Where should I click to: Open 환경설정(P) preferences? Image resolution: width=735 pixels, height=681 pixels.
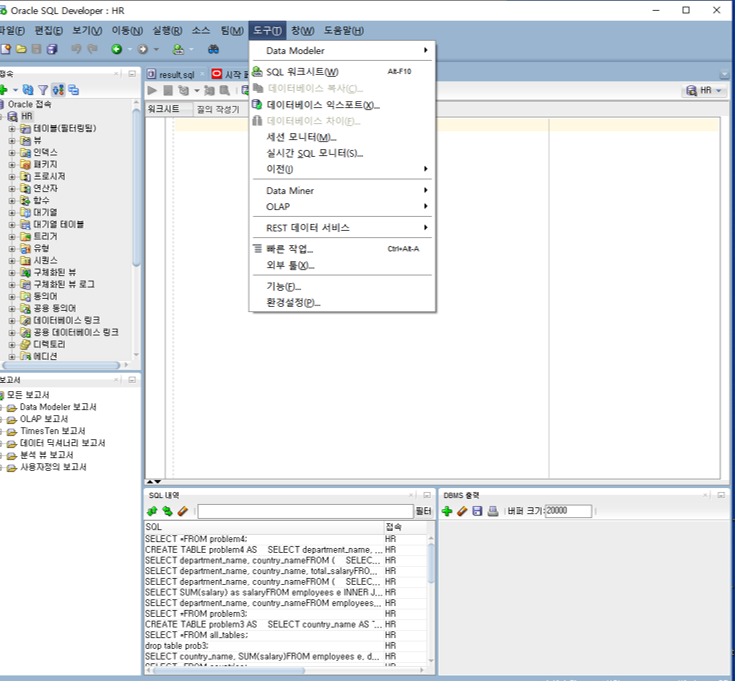tap(343, 302)
